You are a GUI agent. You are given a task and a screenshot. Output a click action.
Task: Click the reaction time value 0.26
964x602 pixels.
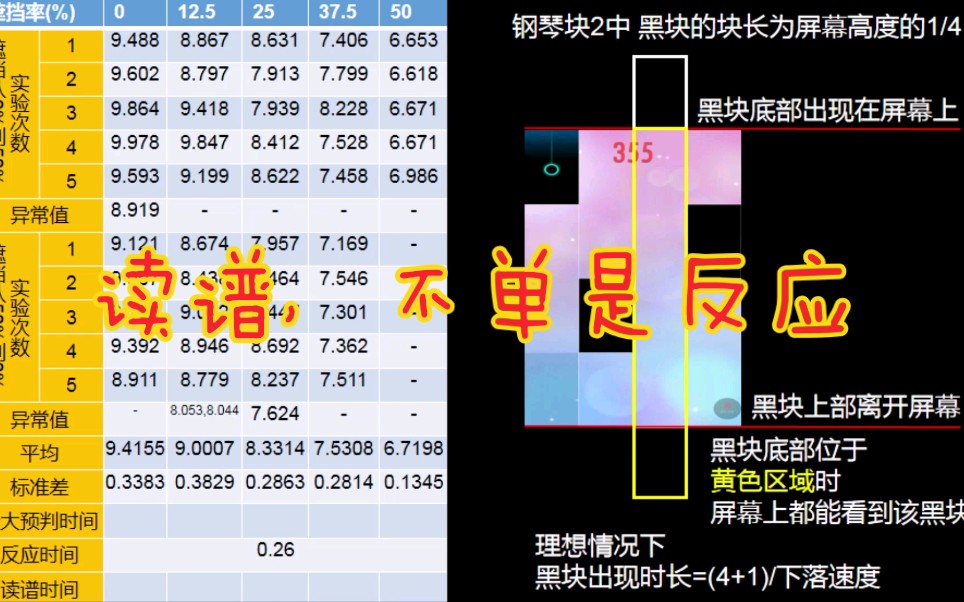pyautogui.click(x=275, y=550)
